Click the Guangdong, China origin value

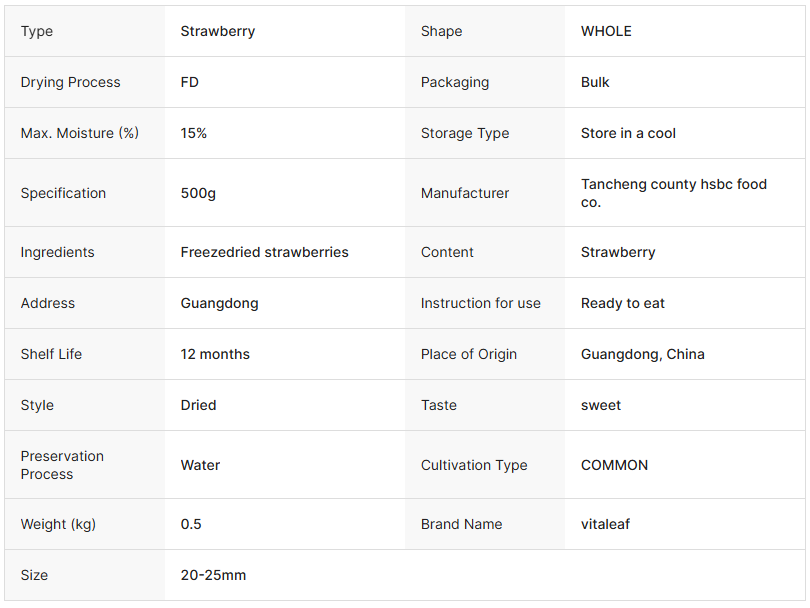[x=642, y=354]
